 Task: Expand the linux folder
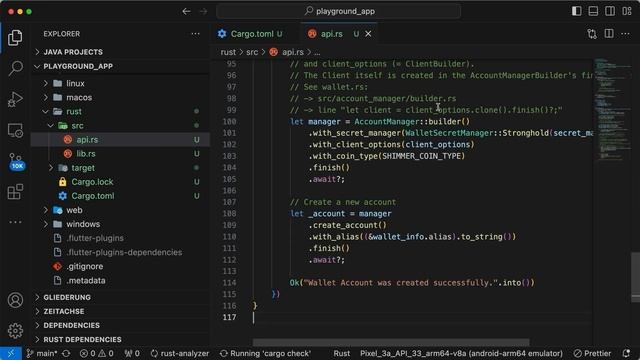coord(120,83)
